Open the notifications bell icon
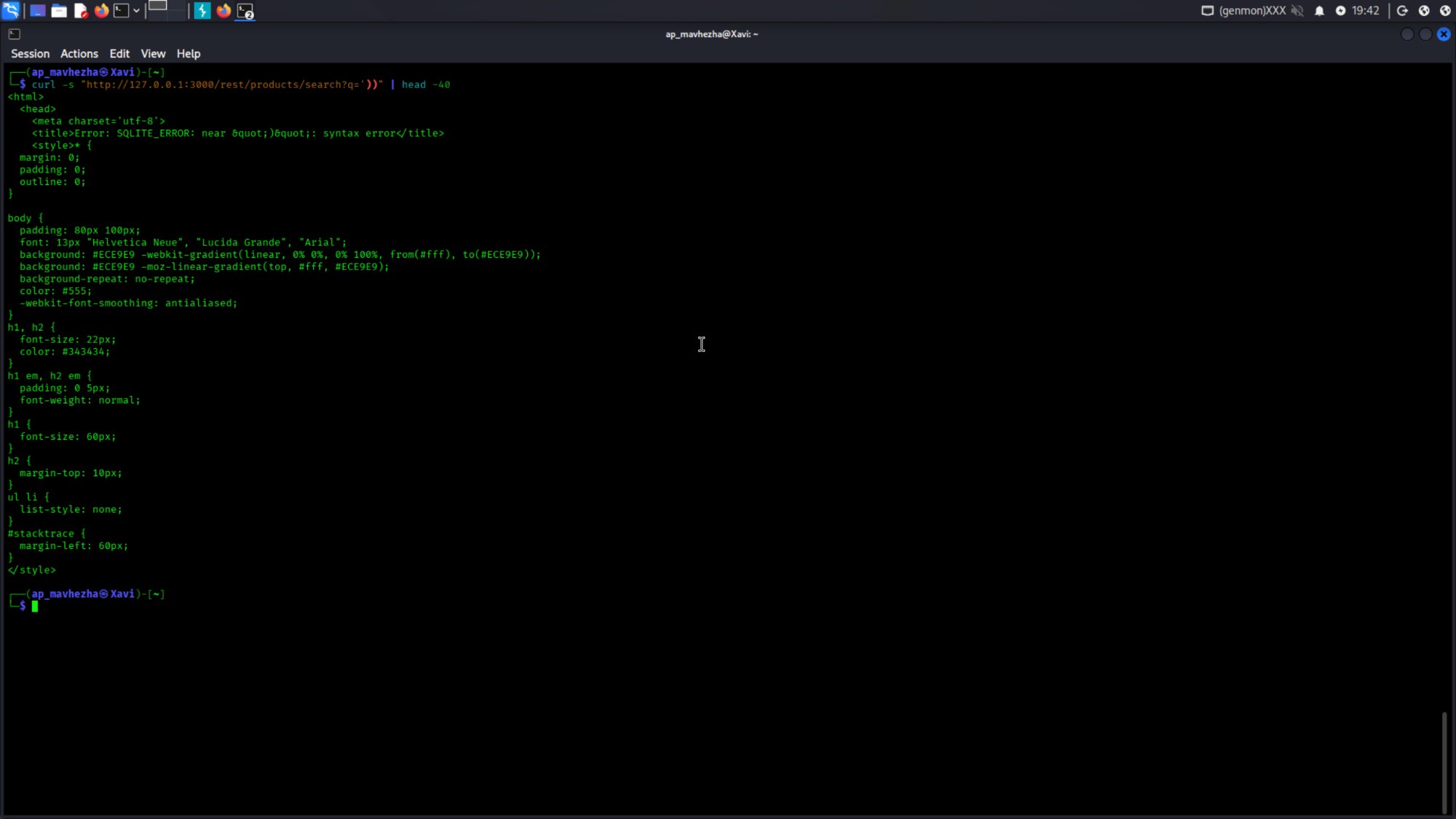Image resolution: width=1456 pixels, height=819 pixels. (x=1319, y=10)
